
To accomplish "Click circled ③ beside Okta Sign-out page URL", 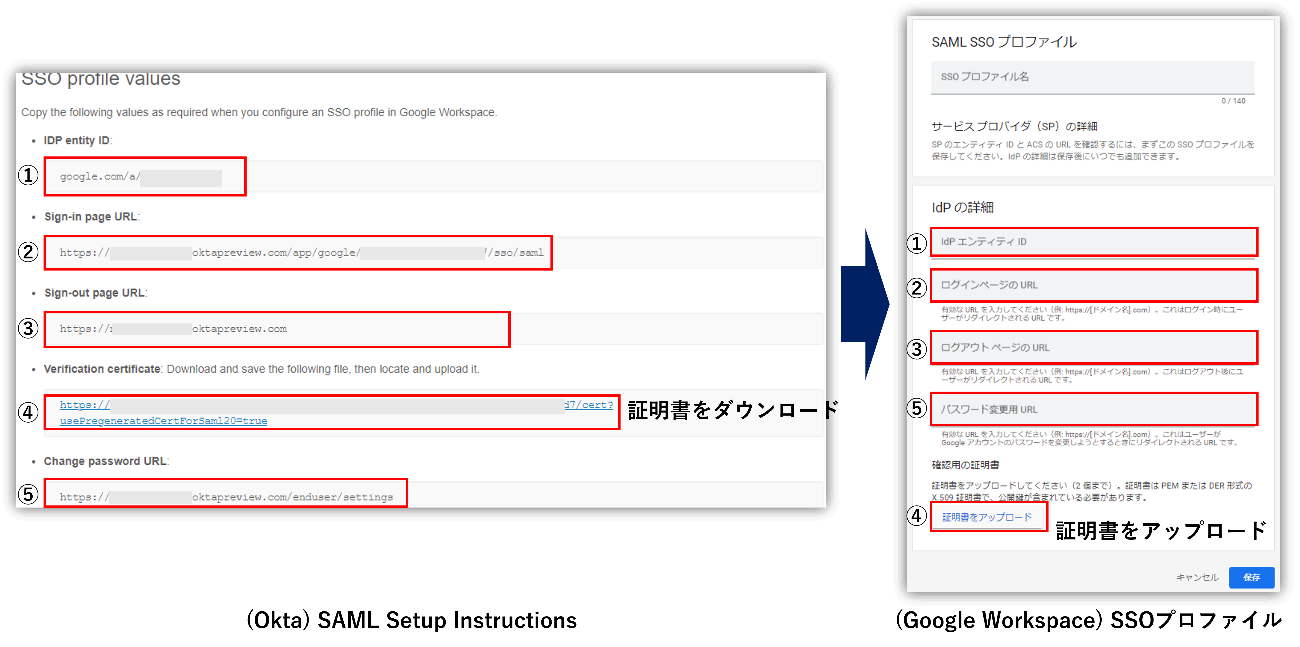I will 28,328.
